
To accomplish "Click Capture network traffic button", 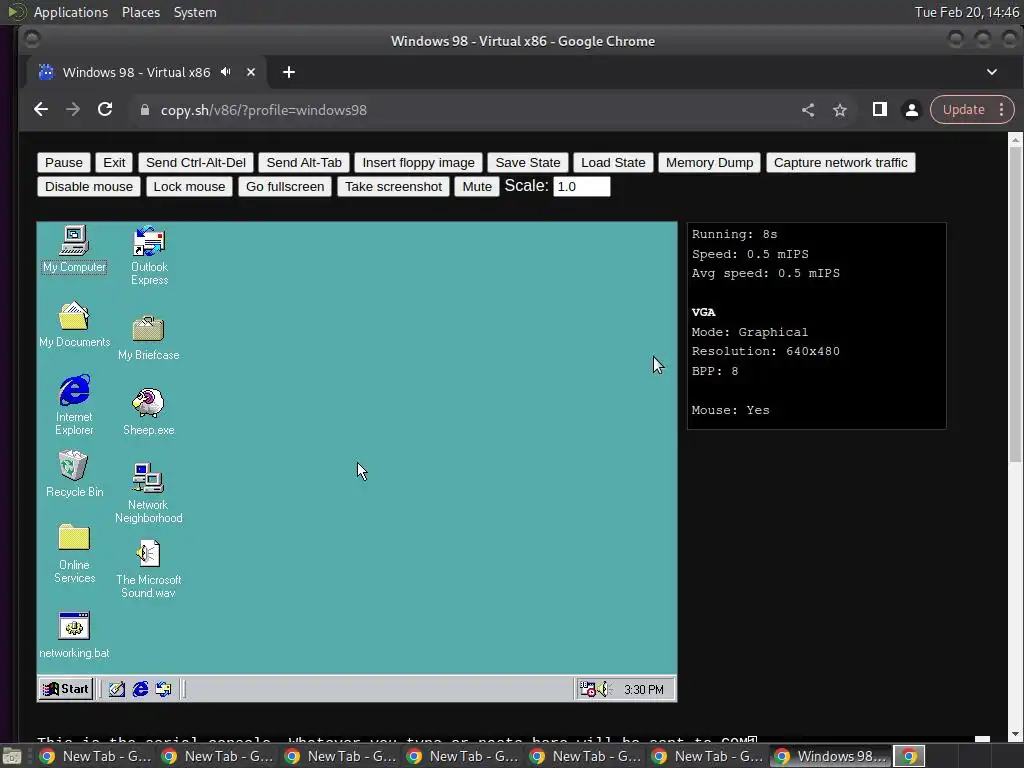I will coord(840,163).
